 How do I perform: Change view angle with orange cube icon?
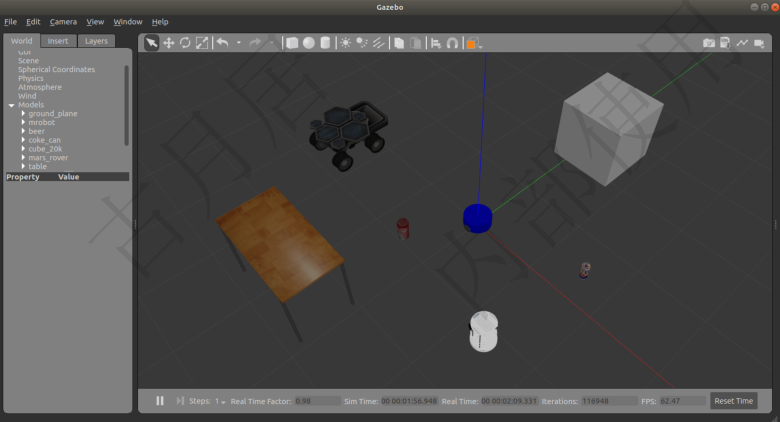click(473, 43)
